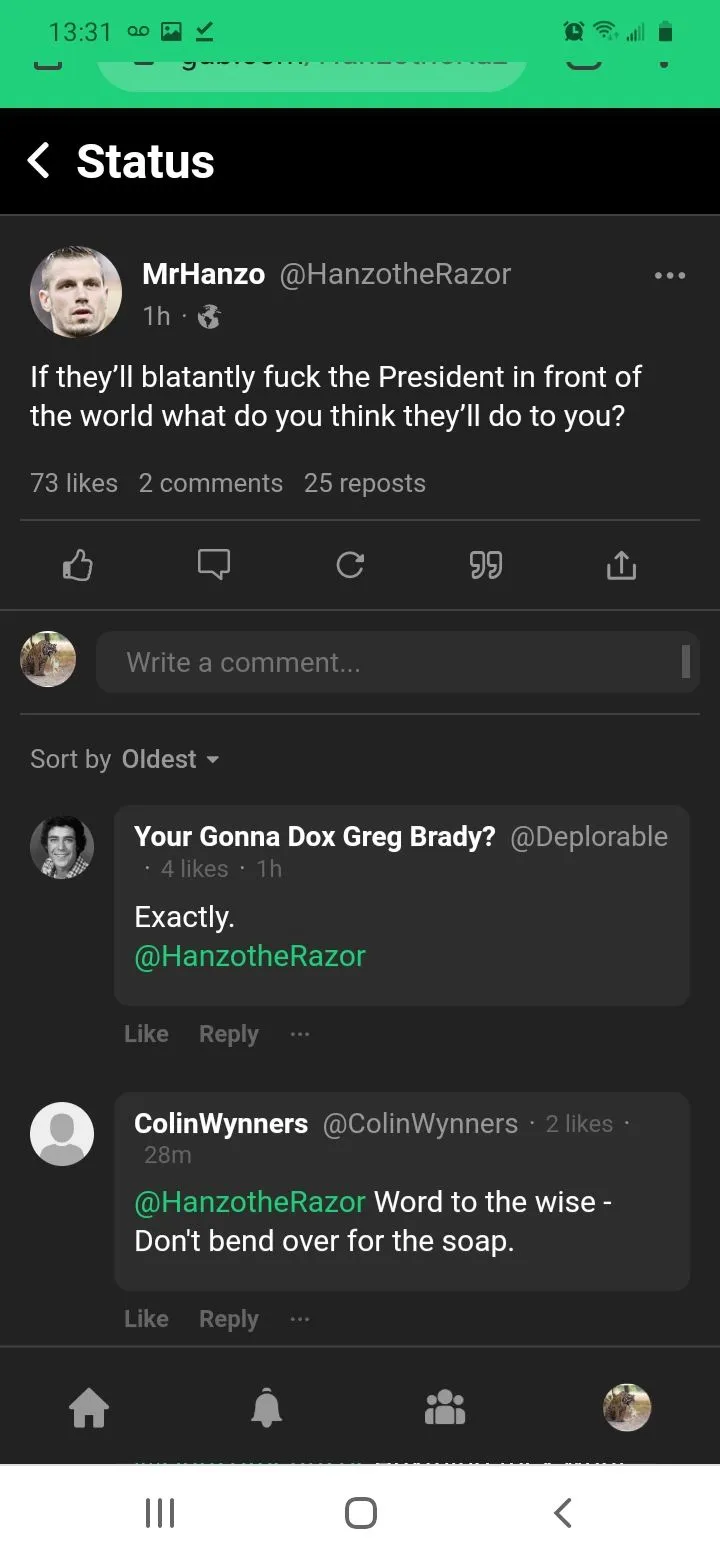Share post via the upload arrow icon
Image resolution: width=720 pixels, height=1560 pixels.
point(620,566)
